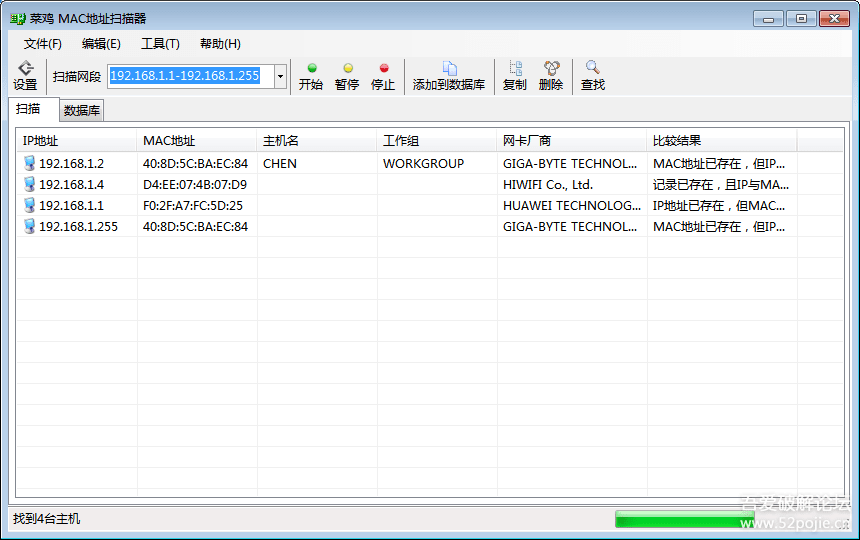Click the HIWIFI Co., Ltd. vendor cell
This screenshot has width=860, height=540.
[547, 185]
